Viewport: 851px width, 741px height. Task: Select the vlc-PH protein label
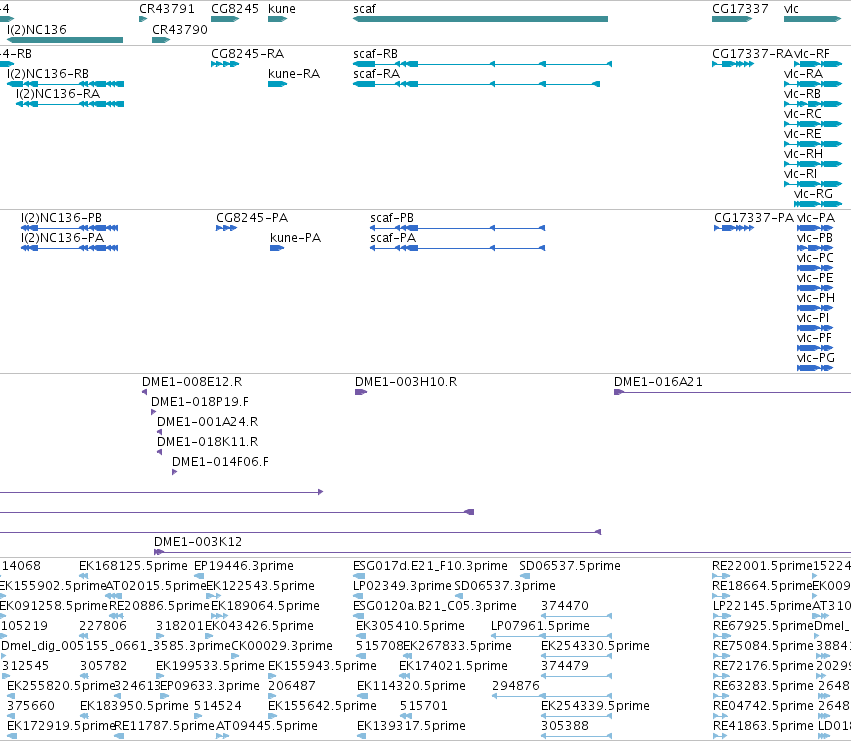[816, 298]
